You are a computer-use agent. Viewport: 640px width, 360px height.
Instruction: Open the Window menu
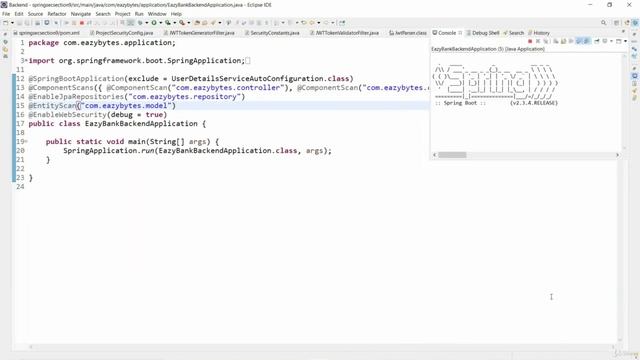157,14
